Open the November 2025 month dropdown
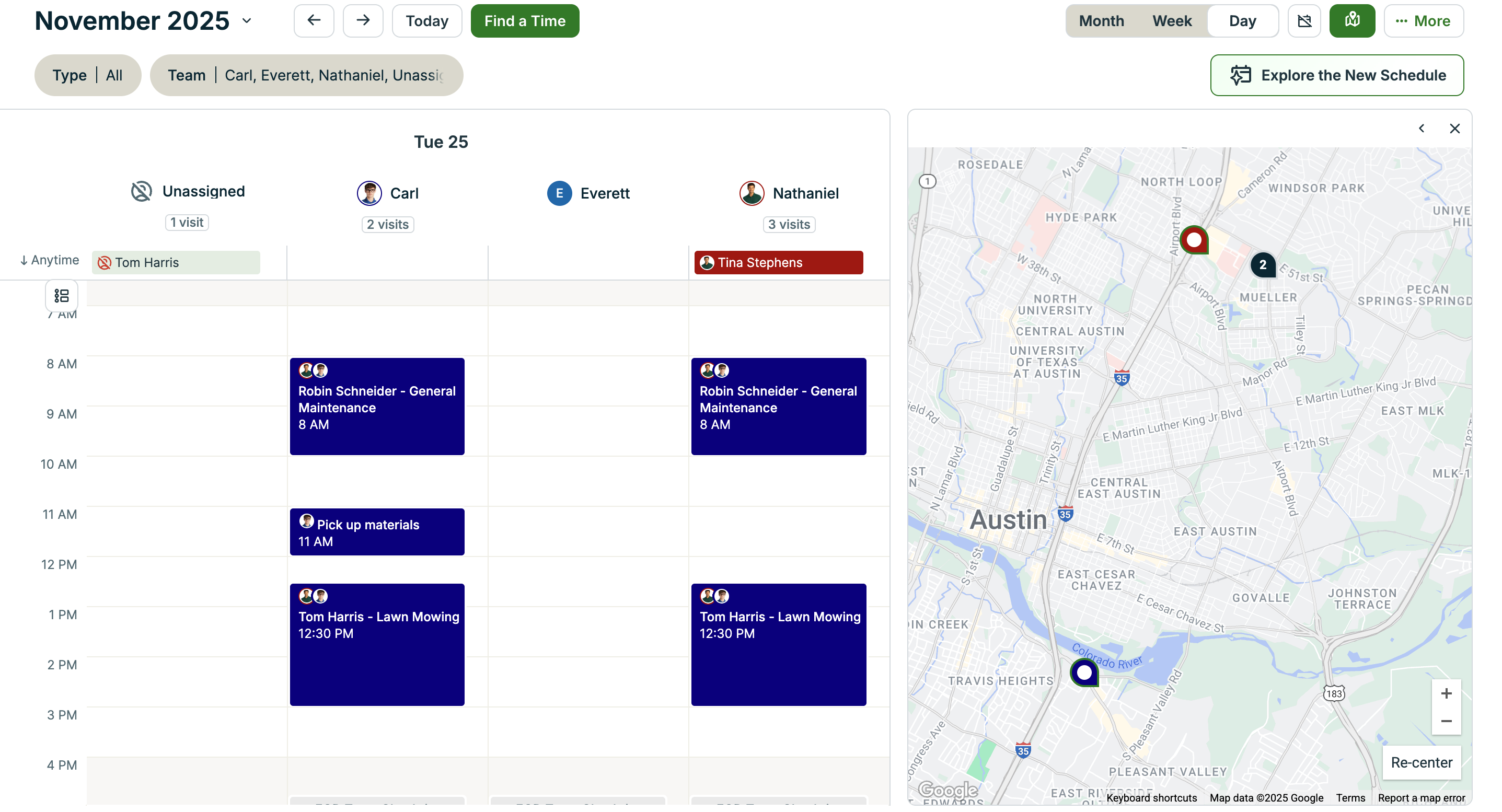 [x=247, y=21]
